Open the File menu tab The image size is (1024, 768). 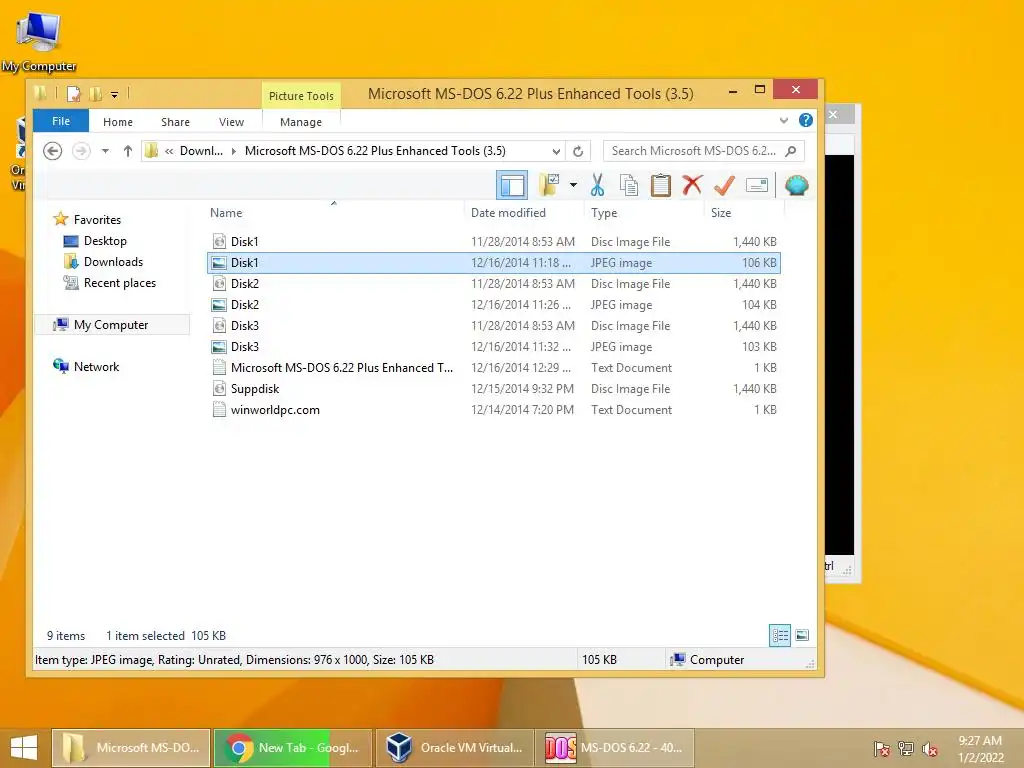click(61, 121)
